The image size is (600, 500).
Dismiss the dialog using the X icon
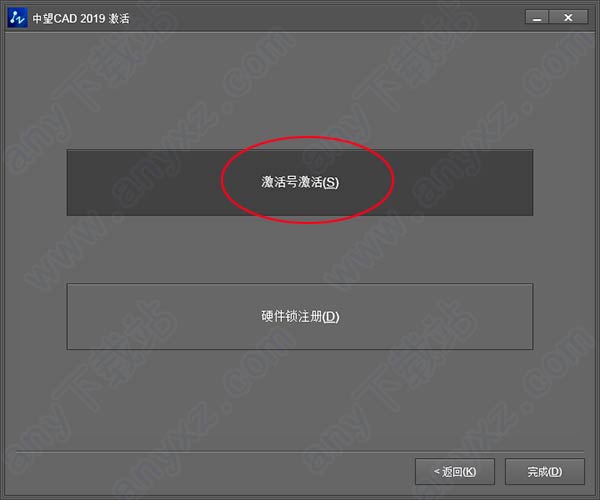(x=568, y=17)
